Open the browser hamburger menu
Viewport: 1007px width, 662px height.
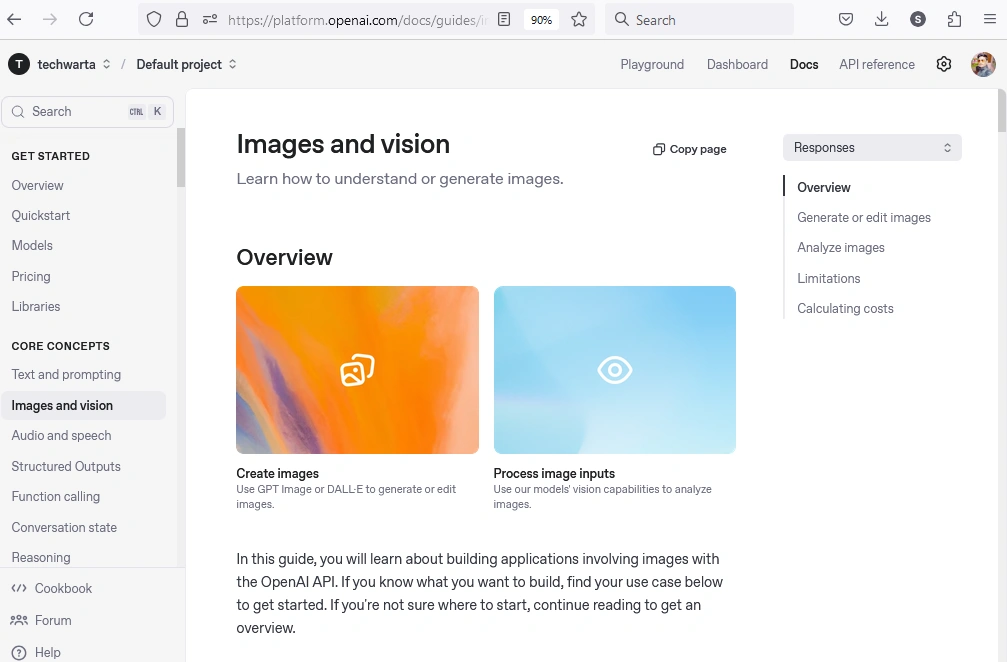click(x=990, y=19)
